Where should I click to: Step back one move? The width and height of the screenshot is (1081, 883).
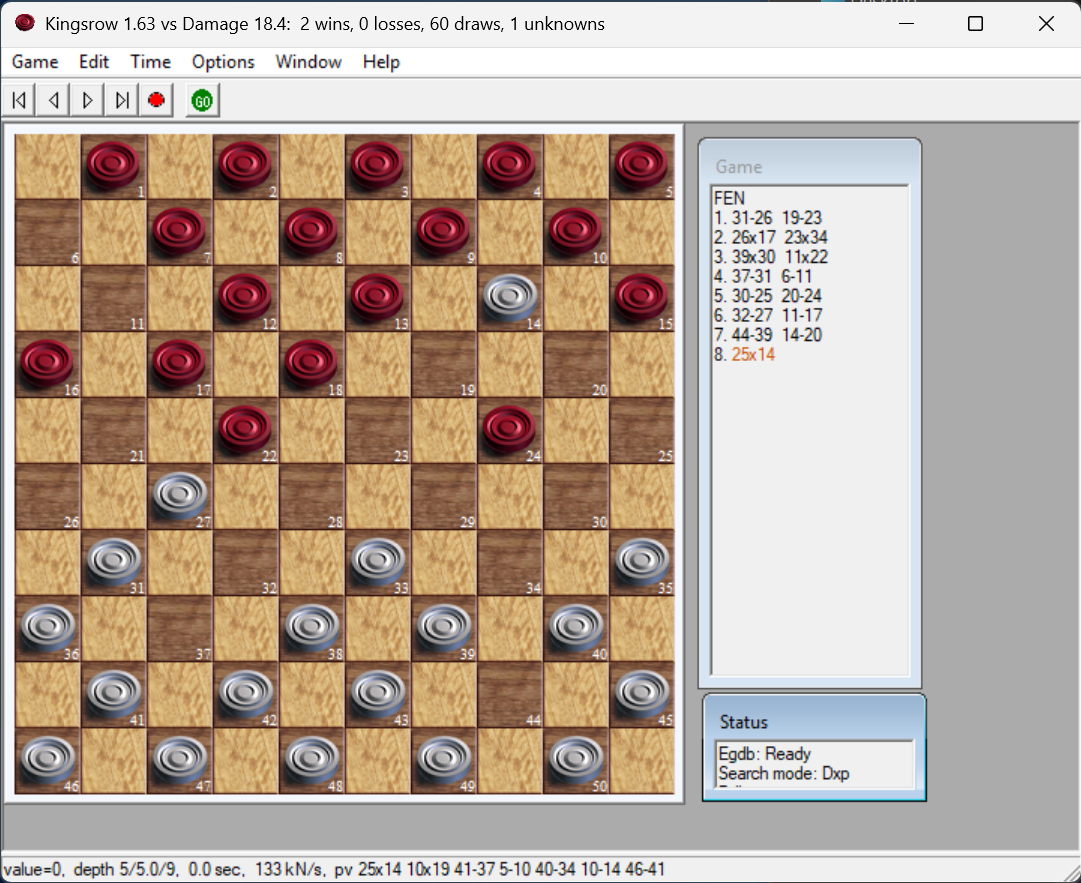pos(53,101)
